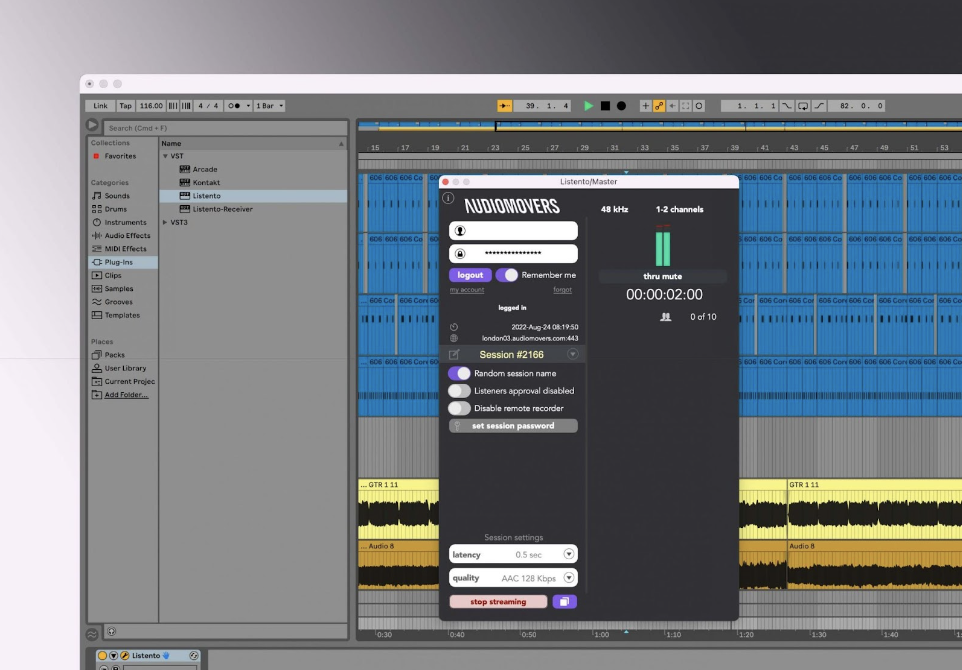Stop playback with the square Stop button
This screenshot has width=962, height=670.
(x=606, y=106)
